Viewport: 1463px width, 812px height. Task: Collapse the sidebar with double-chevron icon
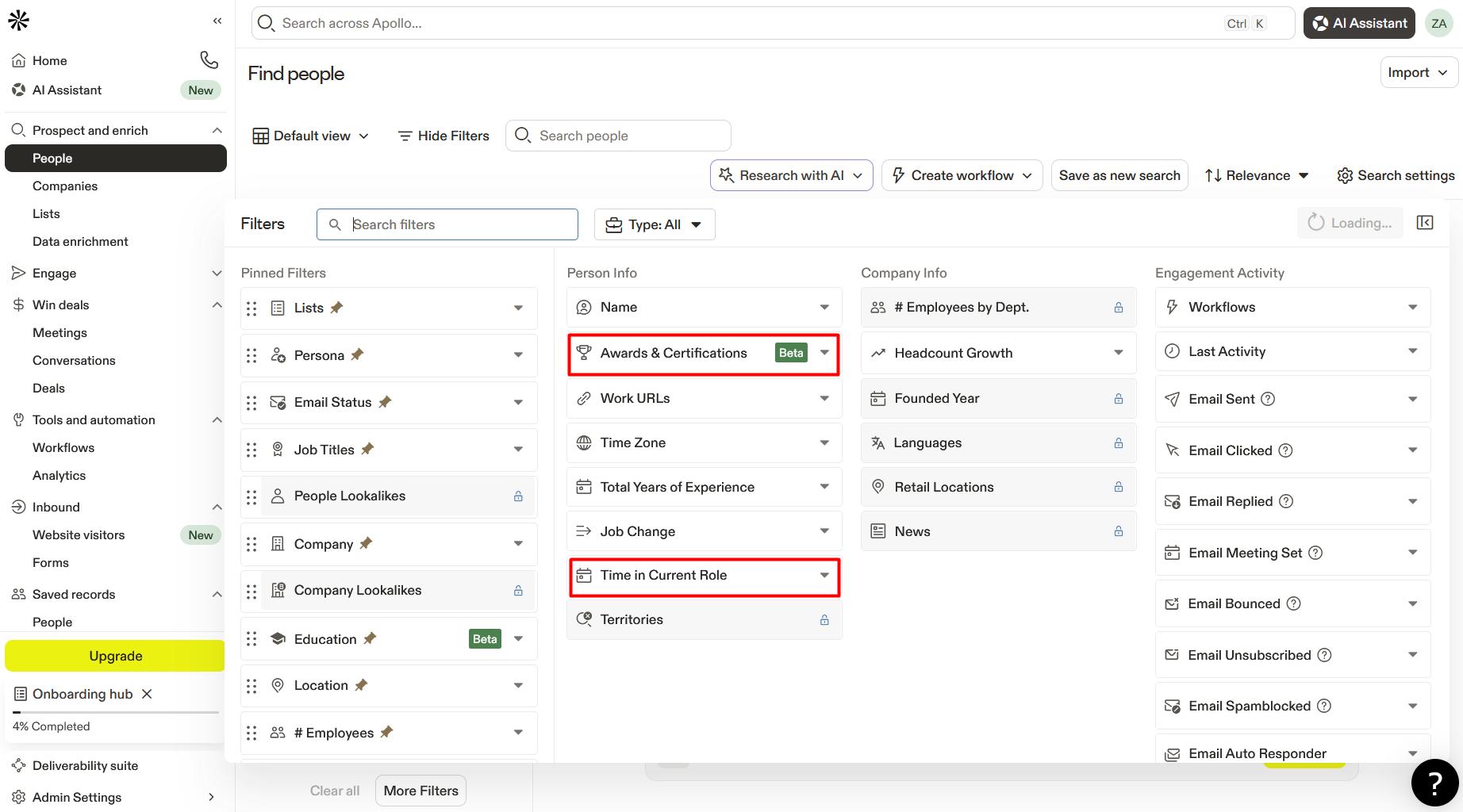[217, 21]
